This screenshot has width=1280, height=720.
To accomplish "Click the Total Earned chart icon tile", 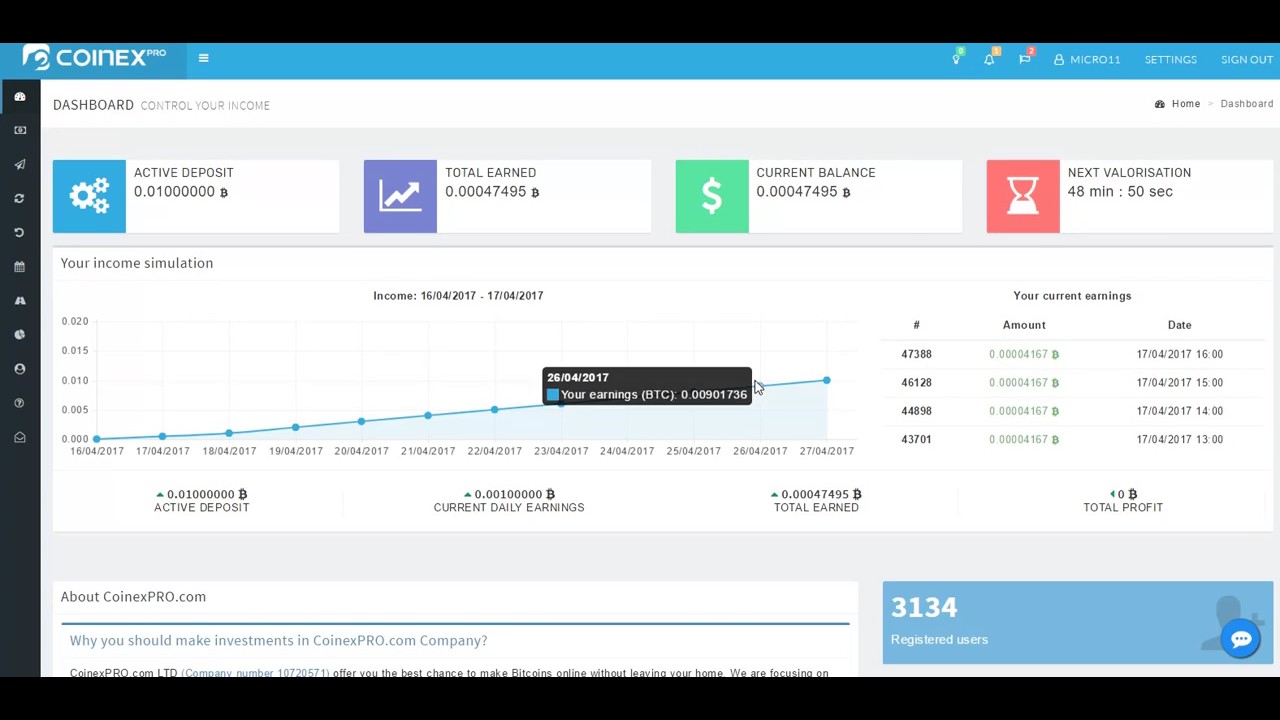I will click(400, 196).
